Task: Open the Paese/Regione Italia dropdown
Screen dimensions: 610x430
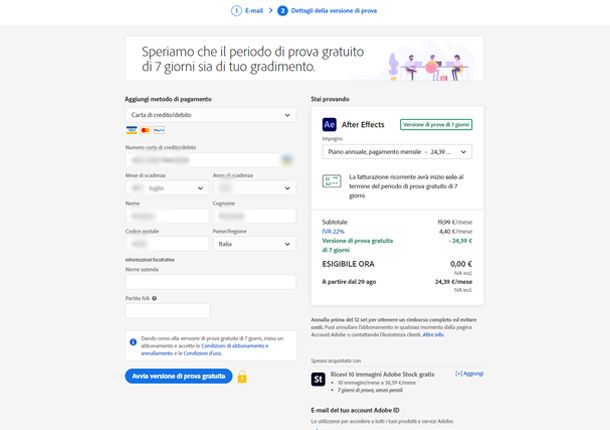Action: pos(254,244)
